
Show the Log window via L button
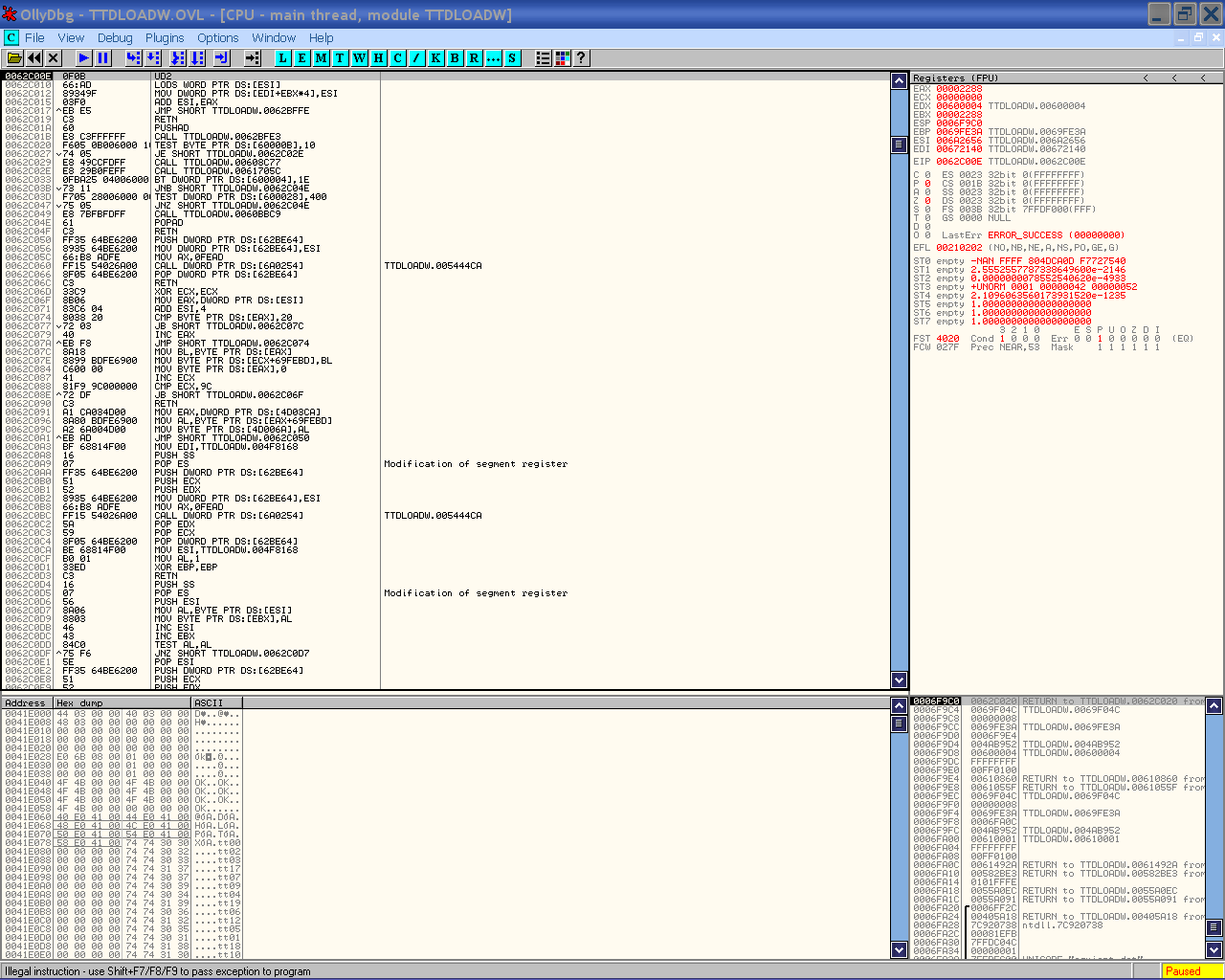[282, 58]
